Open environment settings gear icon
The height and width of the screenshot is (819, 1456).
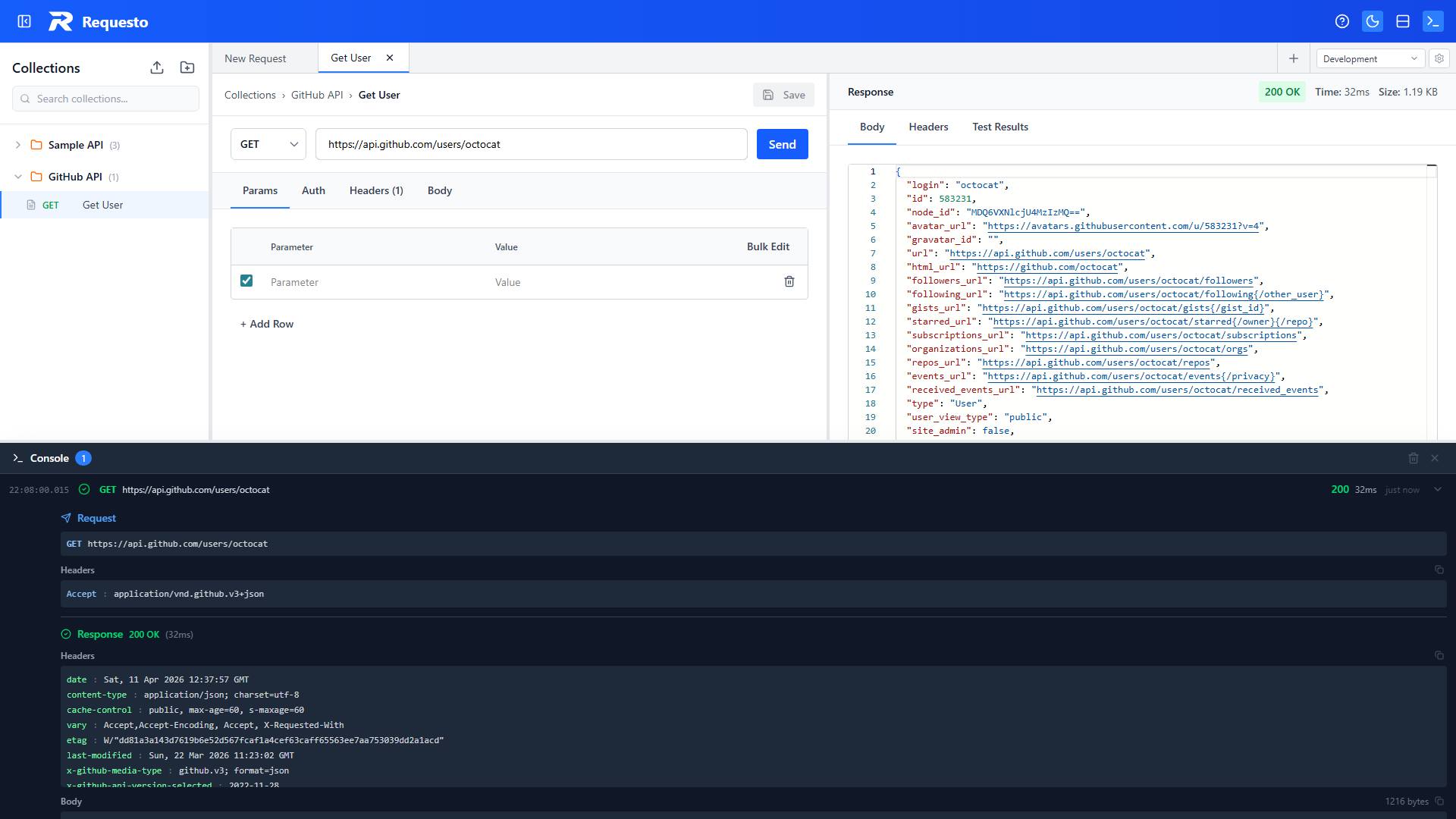click(1439, 58)
